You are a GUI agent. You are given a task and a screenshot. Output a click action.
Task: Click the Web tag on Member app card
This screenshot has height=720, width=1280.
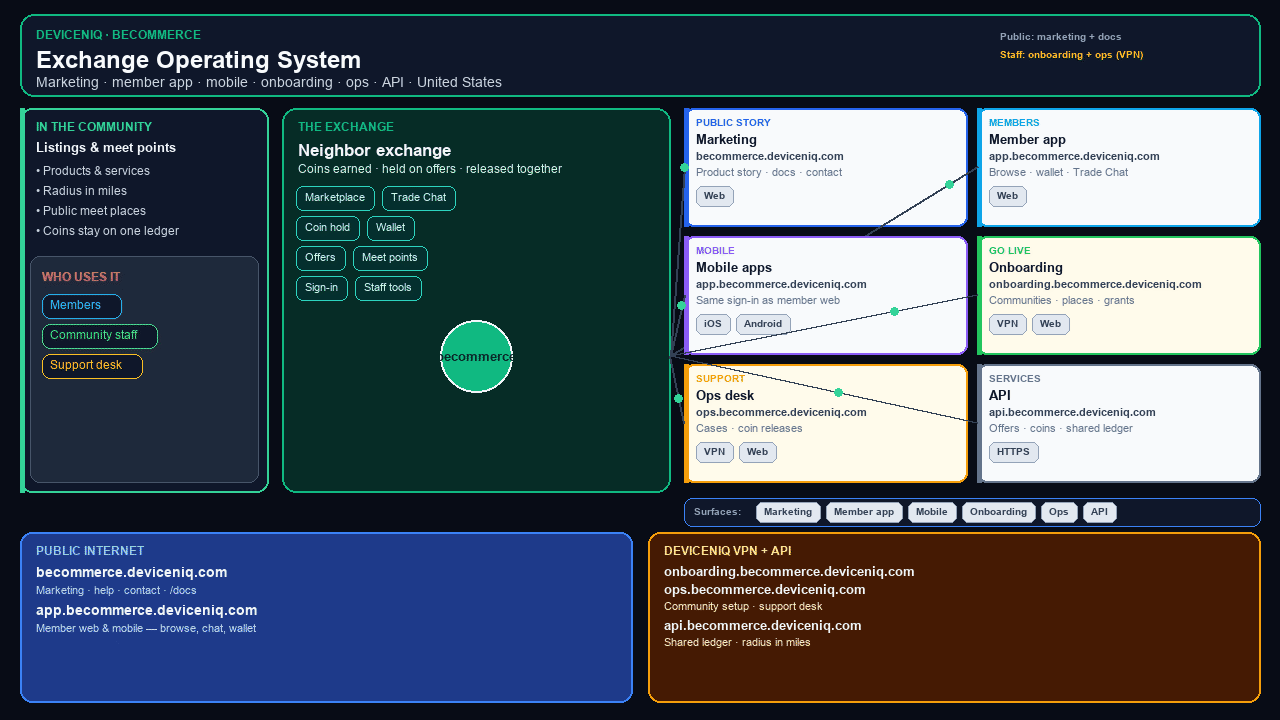click(1008, 196)
